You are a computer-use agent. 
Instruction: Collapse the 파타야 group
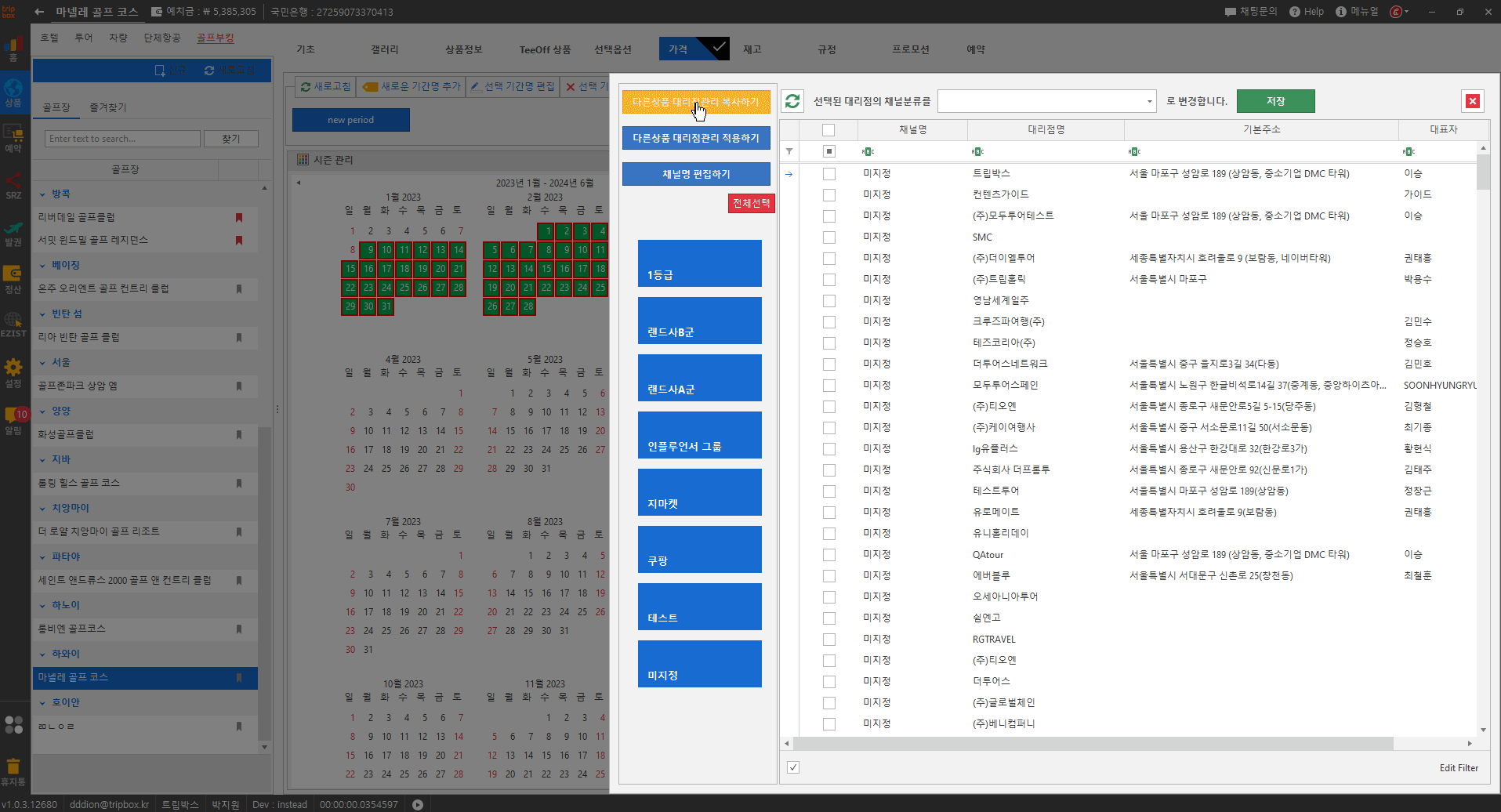[x=43, y=557]
